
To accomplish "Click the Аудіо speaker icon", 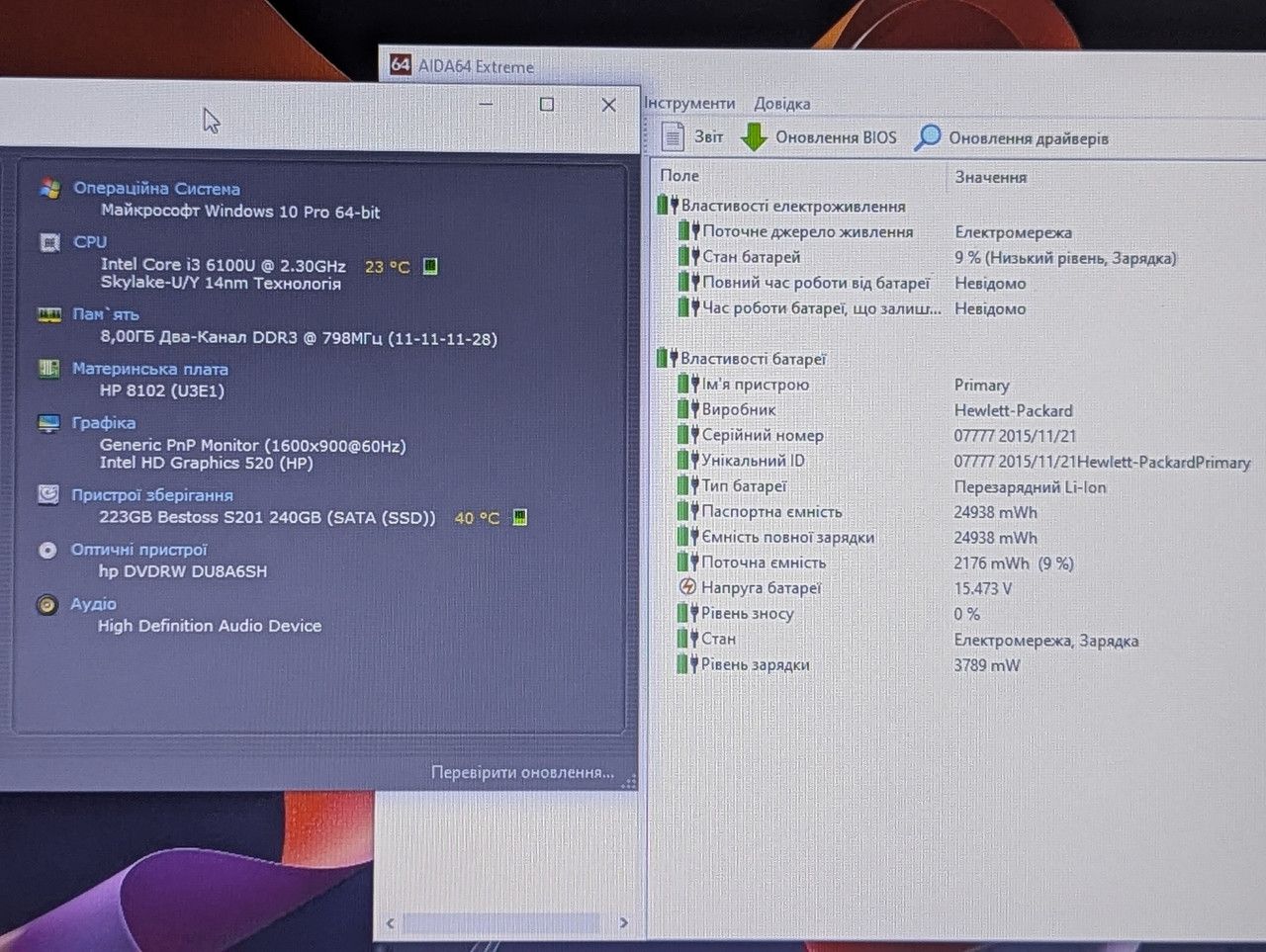I will click(46, 604).
